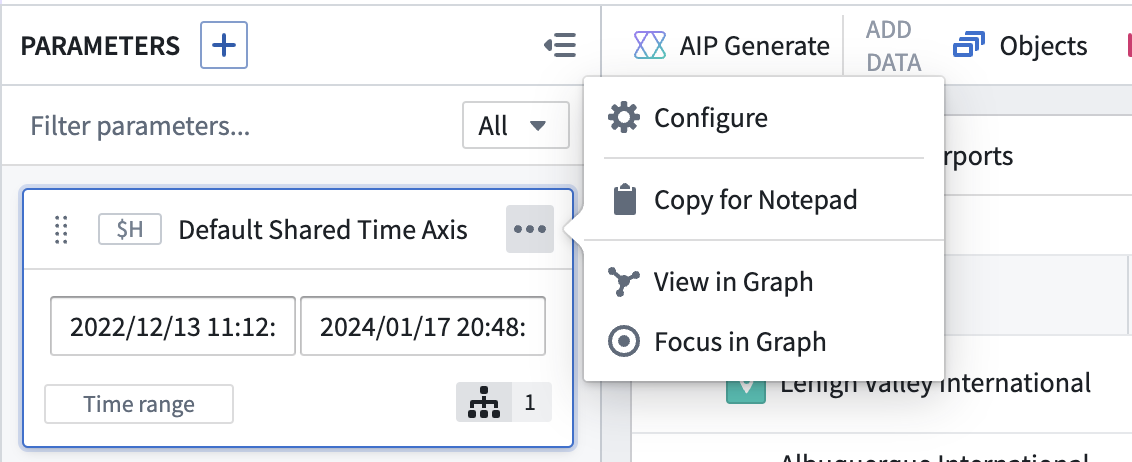Screen dimensions: 1132x462
Task: Open the Time range type selector
Action: (139, 404)
